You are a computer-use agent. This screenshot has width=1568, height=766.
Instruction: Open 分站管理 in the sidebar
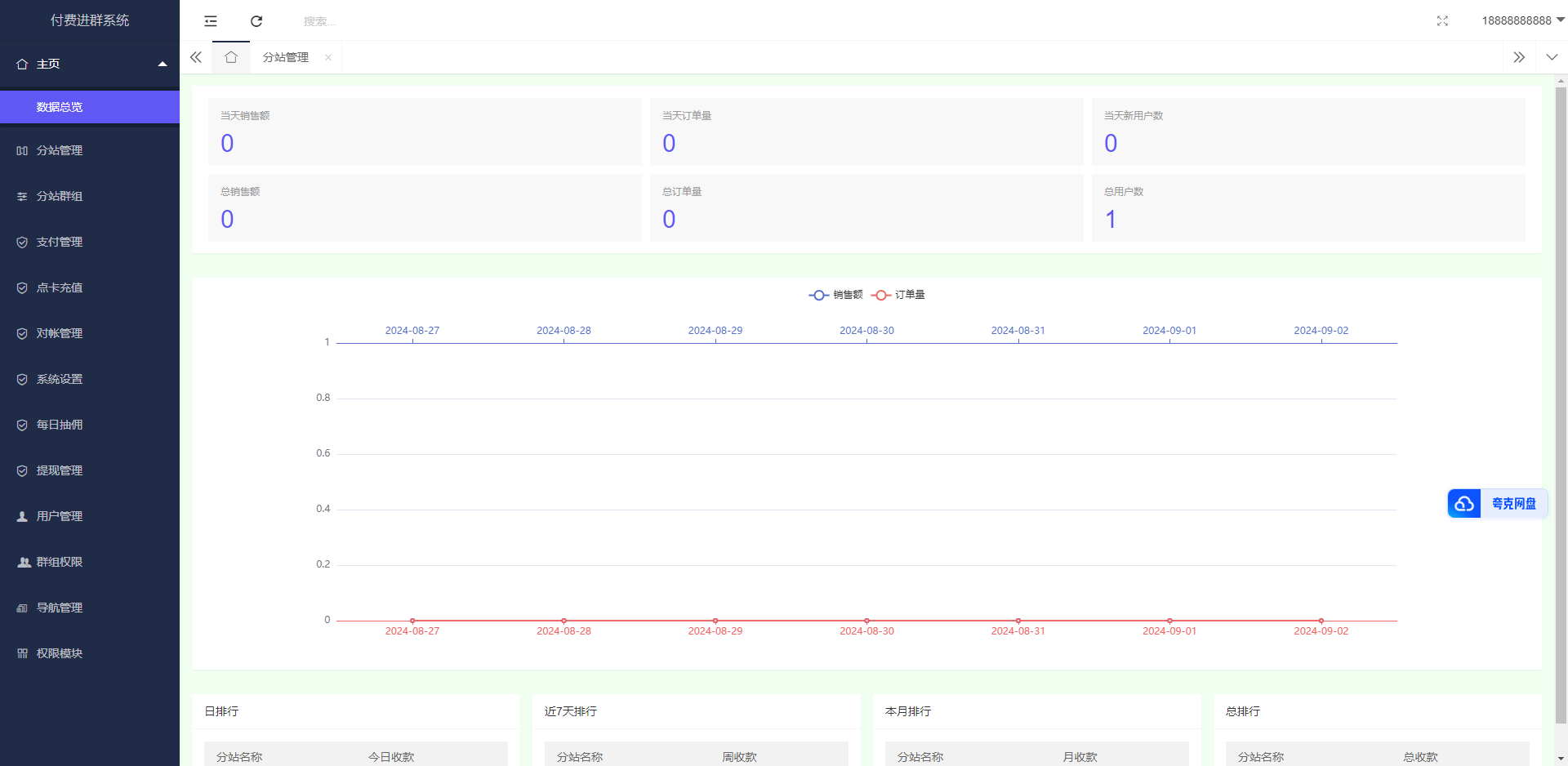click(90, 150)
